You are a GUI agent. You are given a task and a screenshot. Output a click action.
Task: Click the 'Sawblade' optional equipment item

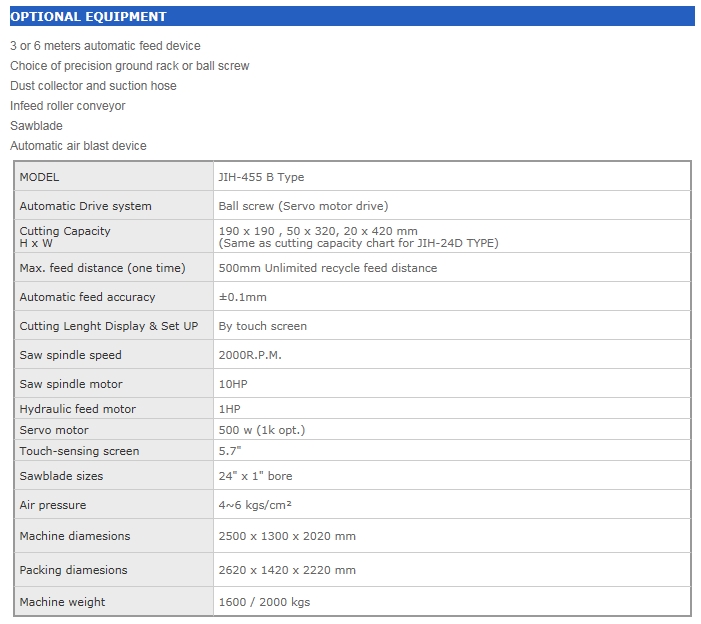coord(36,126)
